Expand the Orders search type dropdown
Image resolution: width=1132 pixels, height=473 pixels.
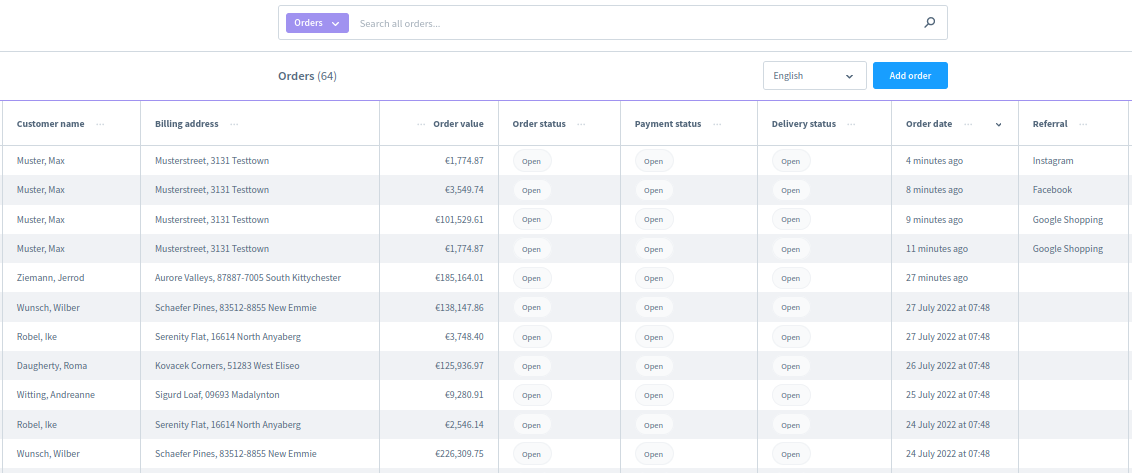[x=317, y=23]
